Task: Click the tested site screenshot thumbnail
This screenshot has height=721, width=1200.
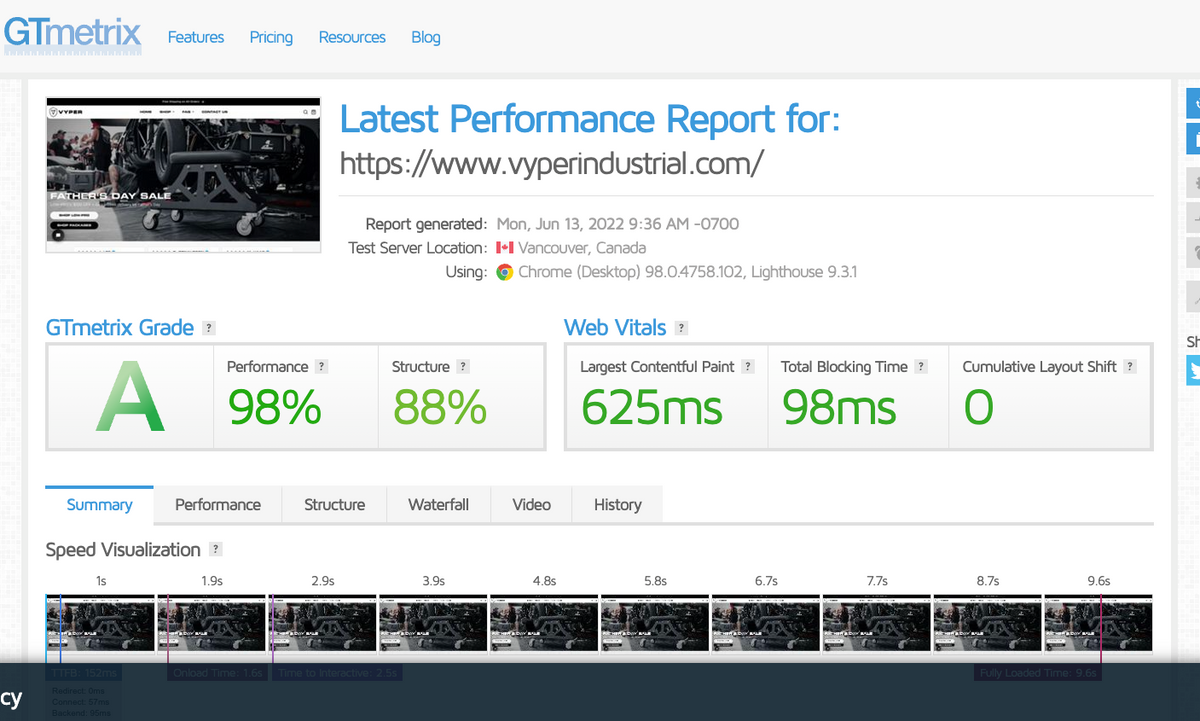Action: 183,175
